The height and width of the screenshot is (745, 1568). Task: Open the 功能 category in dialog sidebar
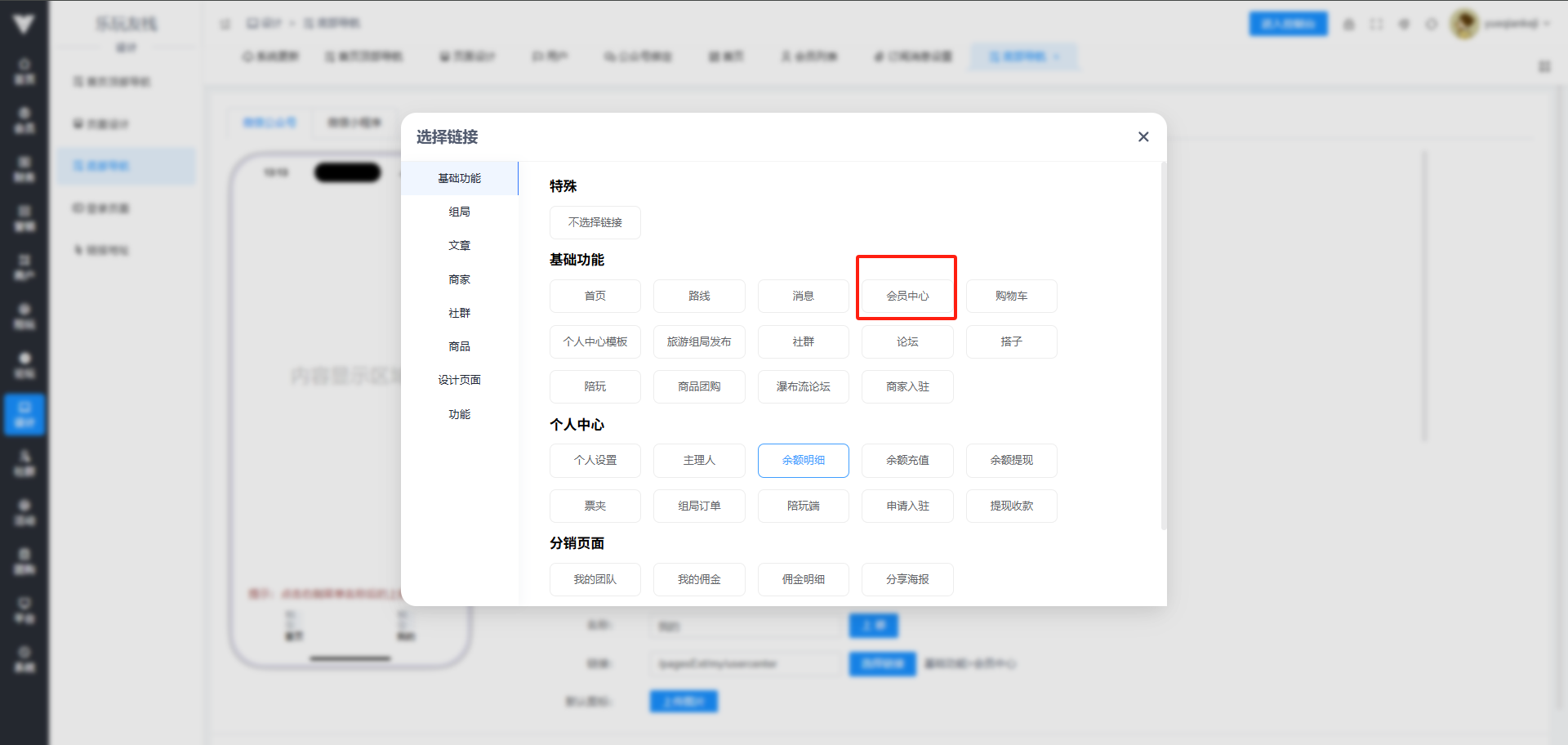coord(459,414)
